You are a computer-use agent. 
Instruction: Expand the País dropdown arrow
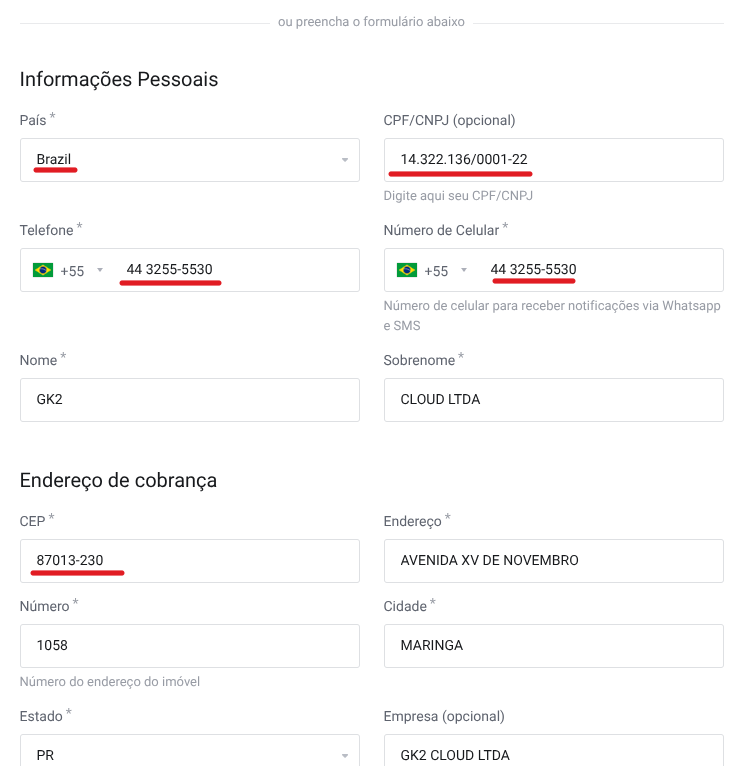[x=344, y=160]
